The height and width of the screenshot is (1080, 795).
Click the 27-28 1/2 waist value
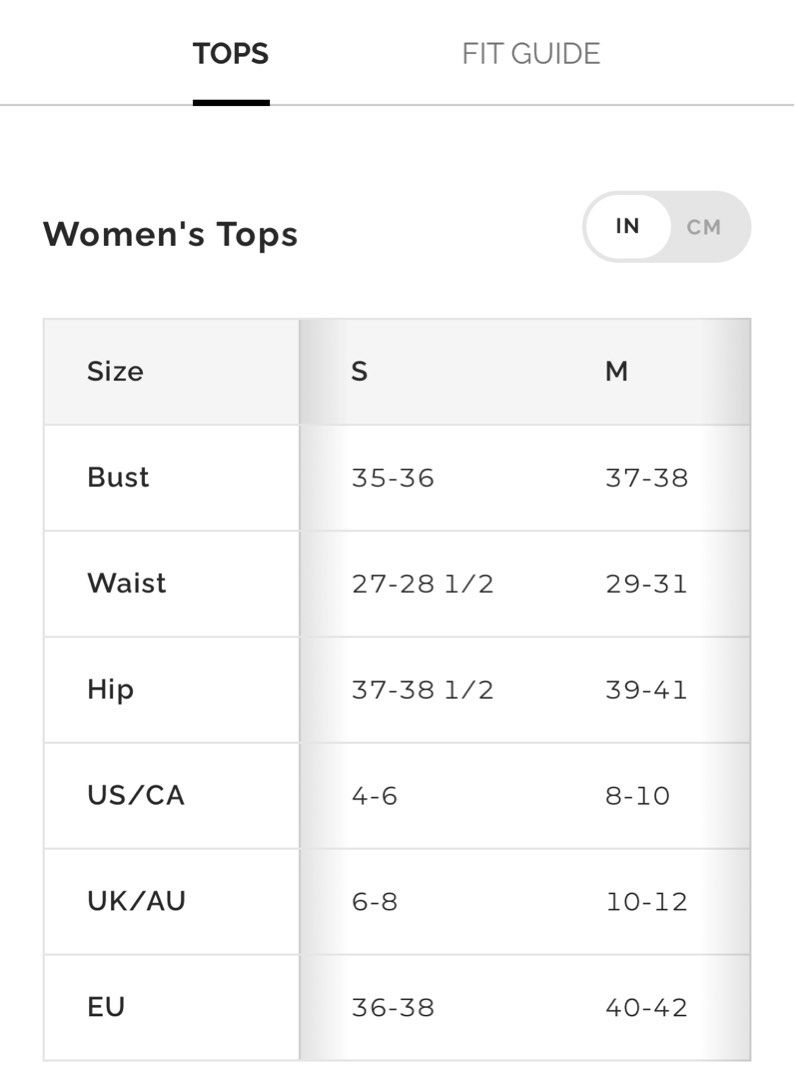(x=422, y=584)
